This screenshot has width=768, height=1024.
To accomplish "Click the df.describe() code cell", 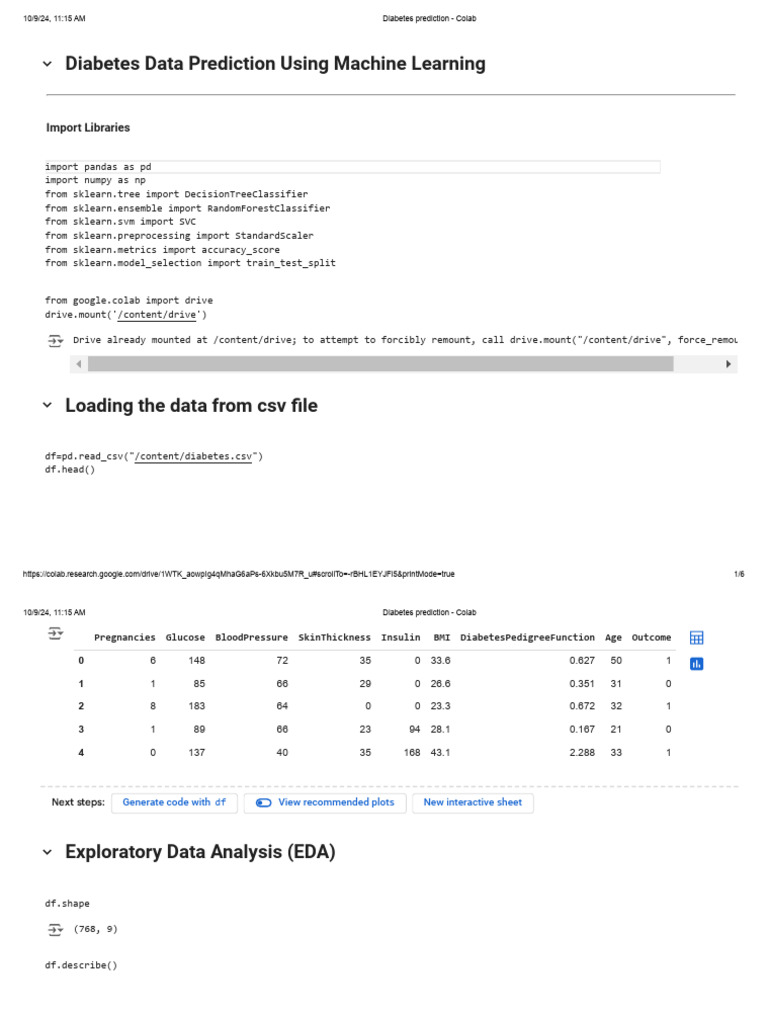I will 81,965.
